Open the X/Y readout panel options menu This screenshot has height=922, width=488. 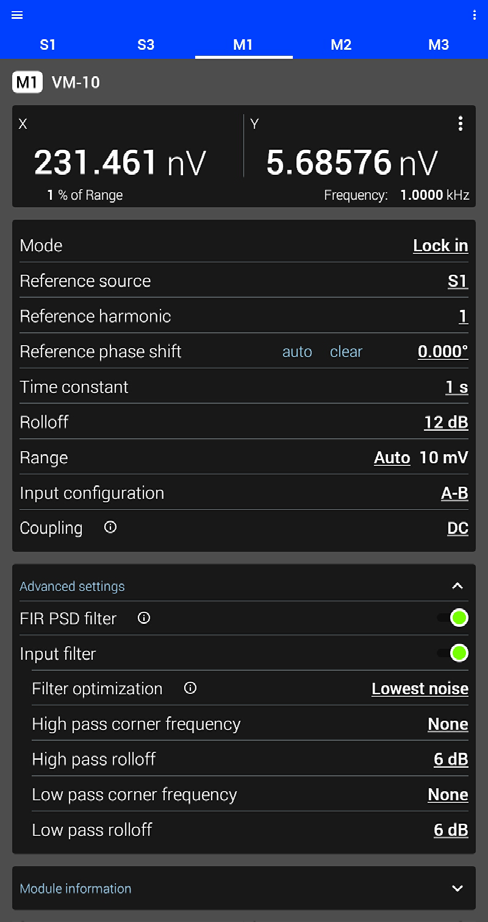[460, 123]
